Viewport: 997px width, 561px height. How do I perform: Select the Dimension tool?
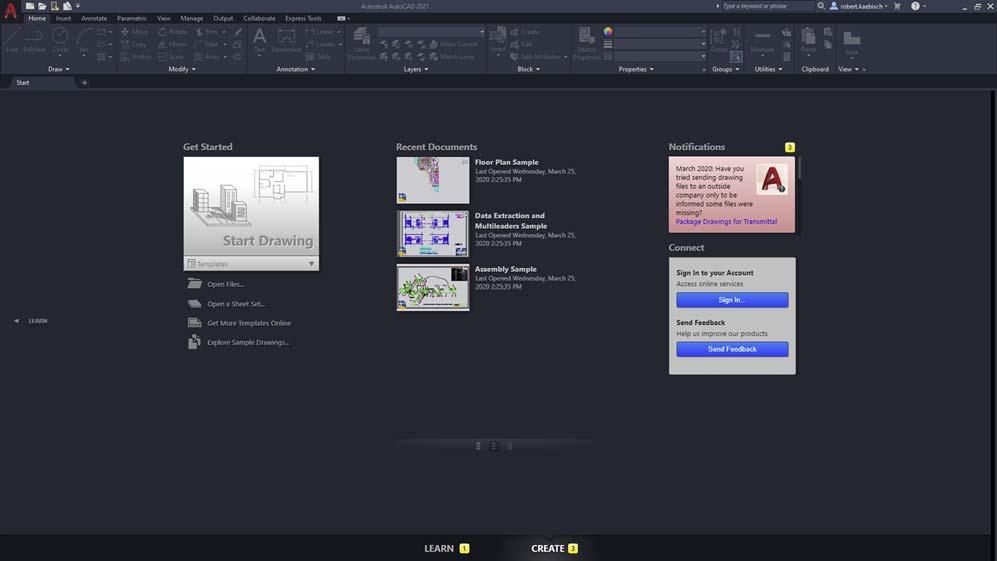(286, 39)
